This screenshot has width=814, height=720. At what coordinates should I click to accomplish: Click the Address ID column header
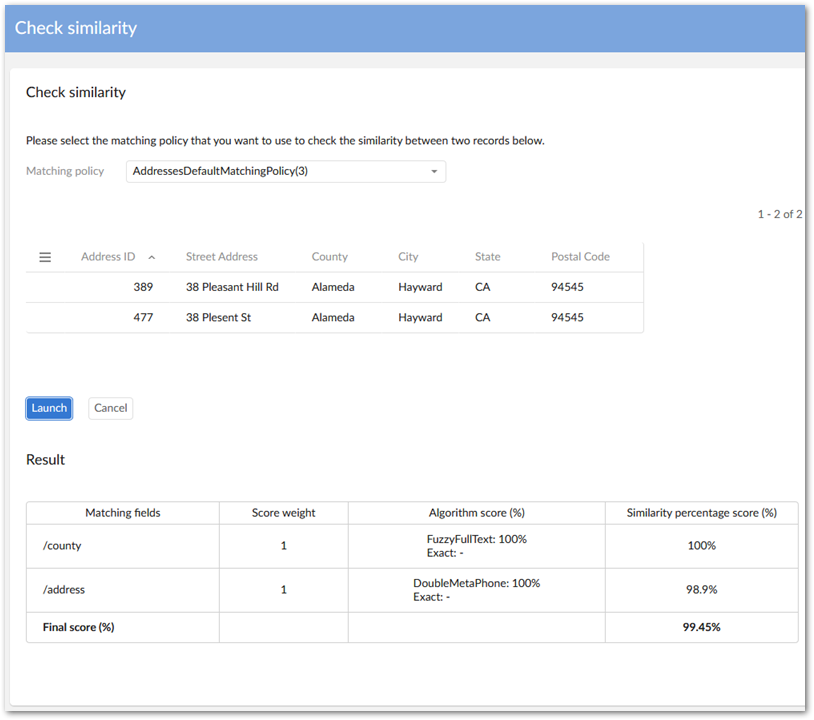click(108, 257)
